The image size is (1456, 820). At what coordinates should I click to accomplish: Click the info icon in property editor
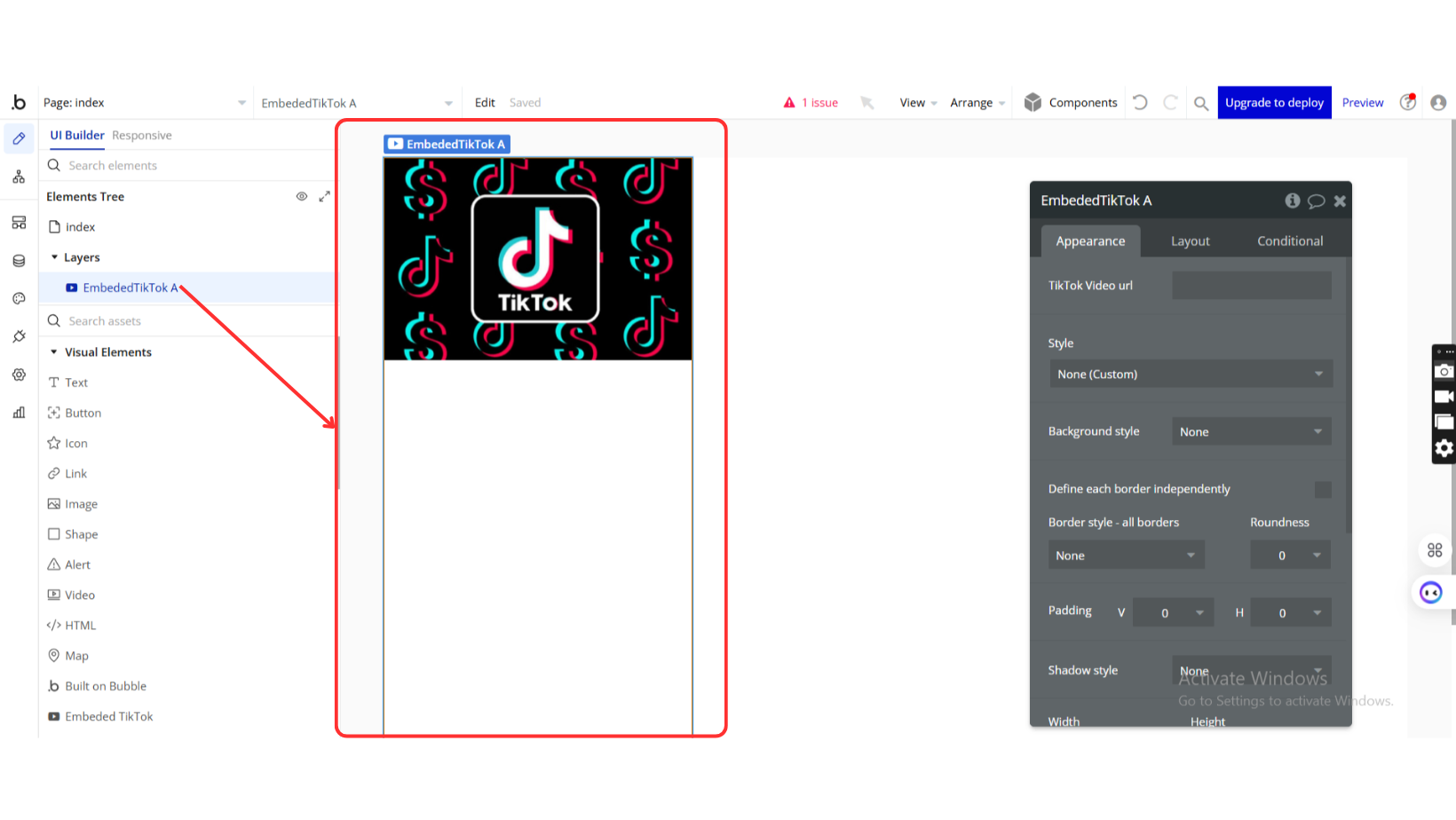1293,201
